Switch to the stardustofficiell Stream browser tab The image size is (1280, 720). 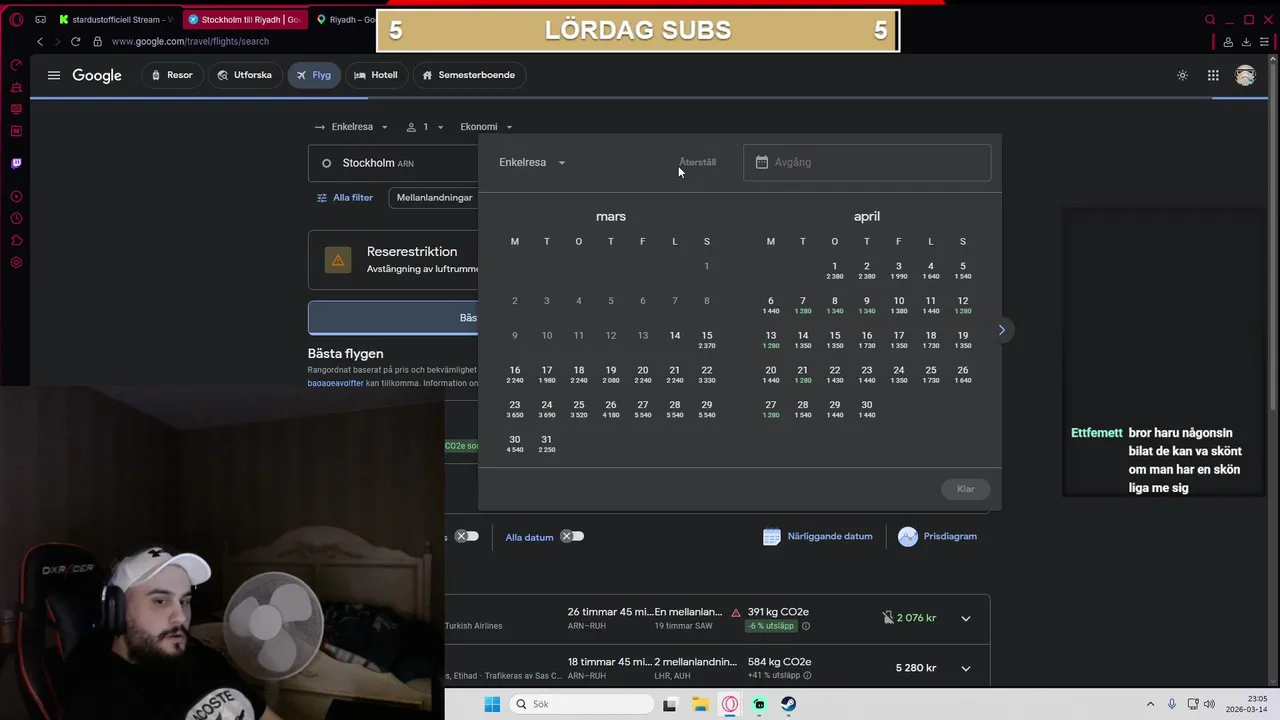116,19
